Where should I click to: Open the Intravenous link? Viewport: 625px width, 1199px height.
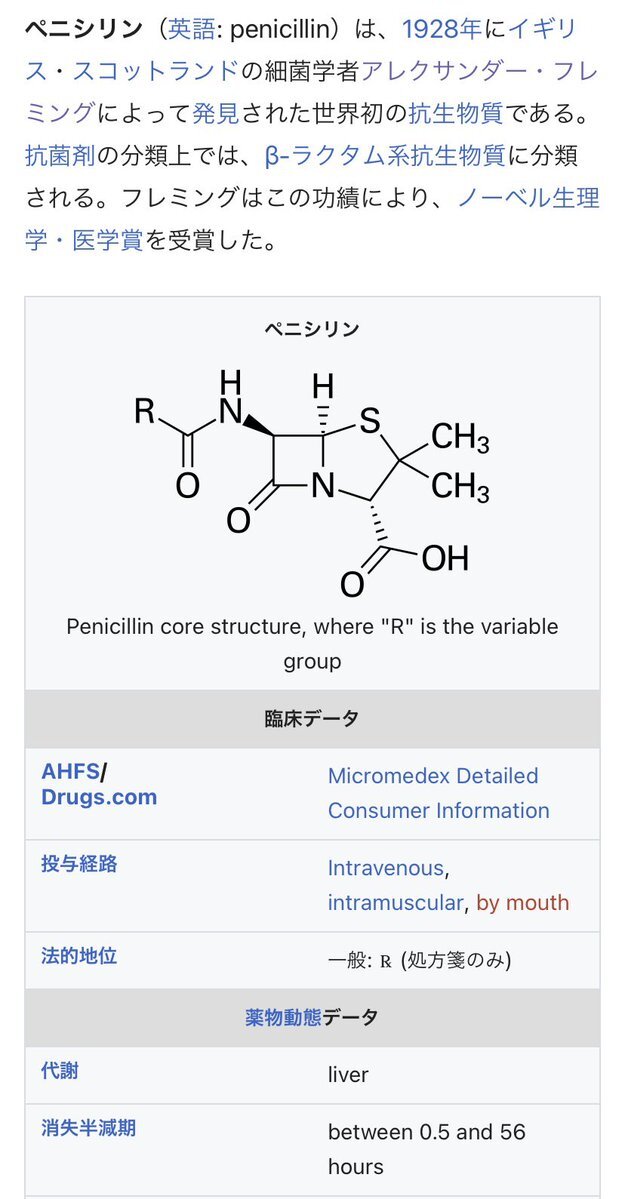[x=385, y=868]
